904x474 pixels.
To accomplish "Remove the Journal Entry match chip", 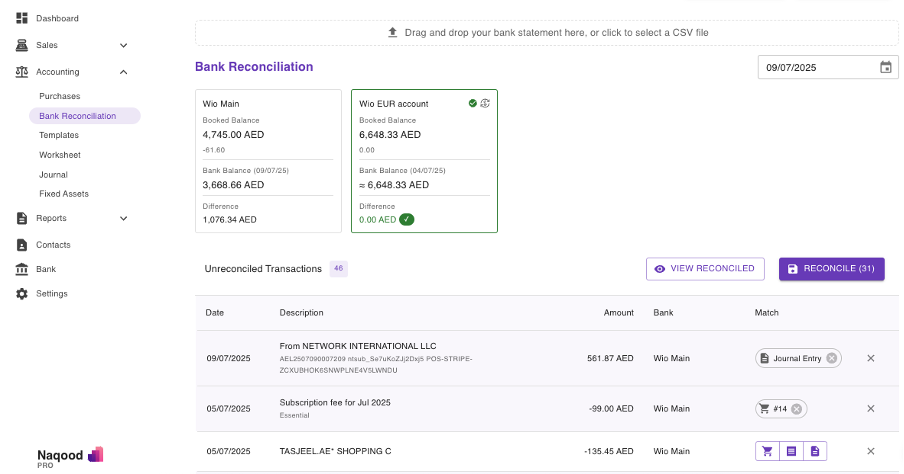I will click(831, 358).
